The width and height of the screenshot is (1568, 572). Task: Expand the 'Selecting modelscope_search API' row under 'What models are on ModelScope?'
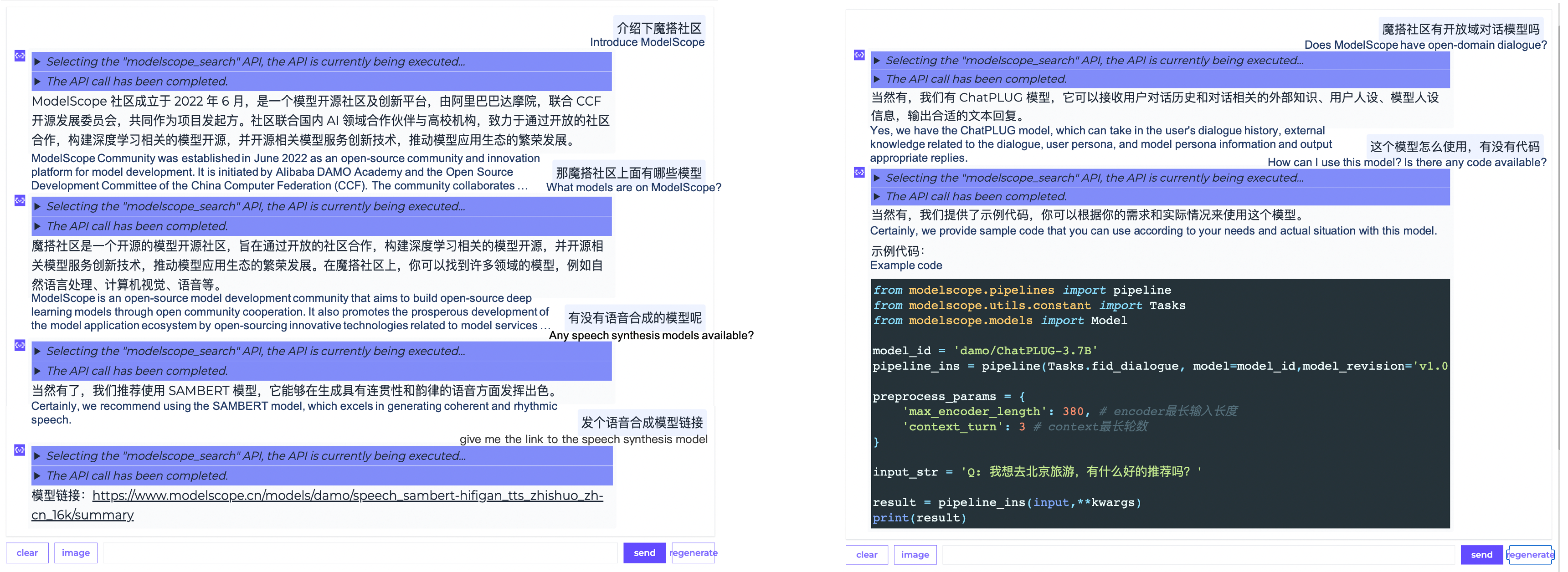click(321, 206)
